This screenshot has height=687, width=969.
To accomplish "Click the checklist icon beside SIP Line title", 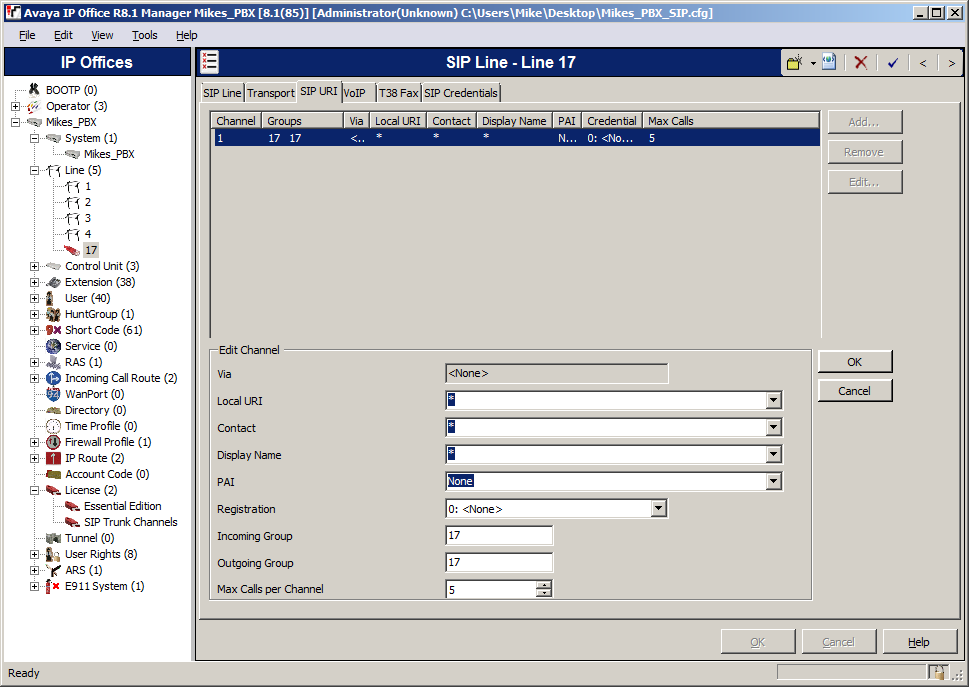I will tap(209, 62).
